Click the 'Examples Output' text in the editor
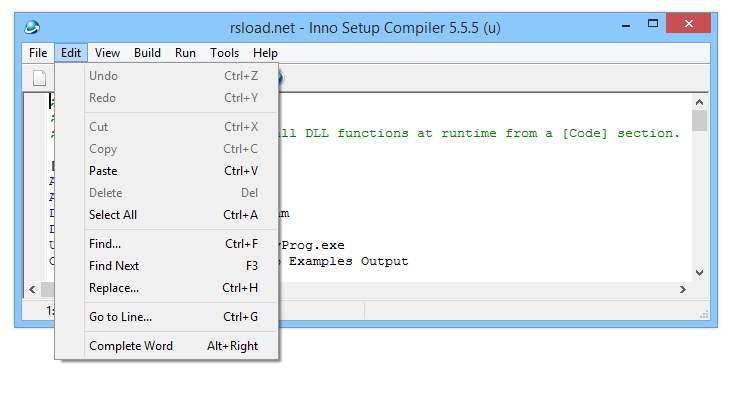 click(348, 261)
